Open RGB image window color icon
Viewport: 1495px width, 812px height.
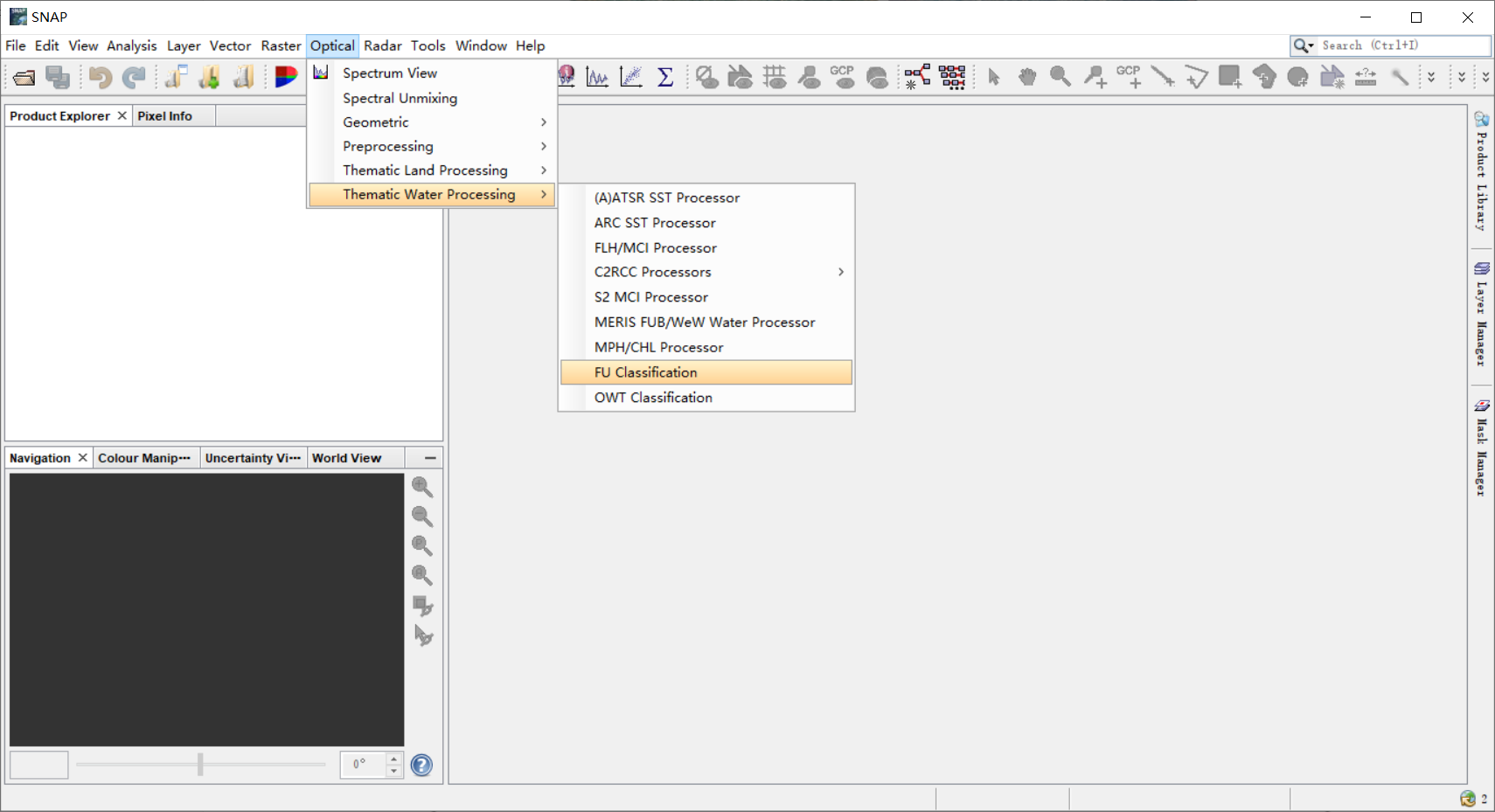click(x=286, y=77)
